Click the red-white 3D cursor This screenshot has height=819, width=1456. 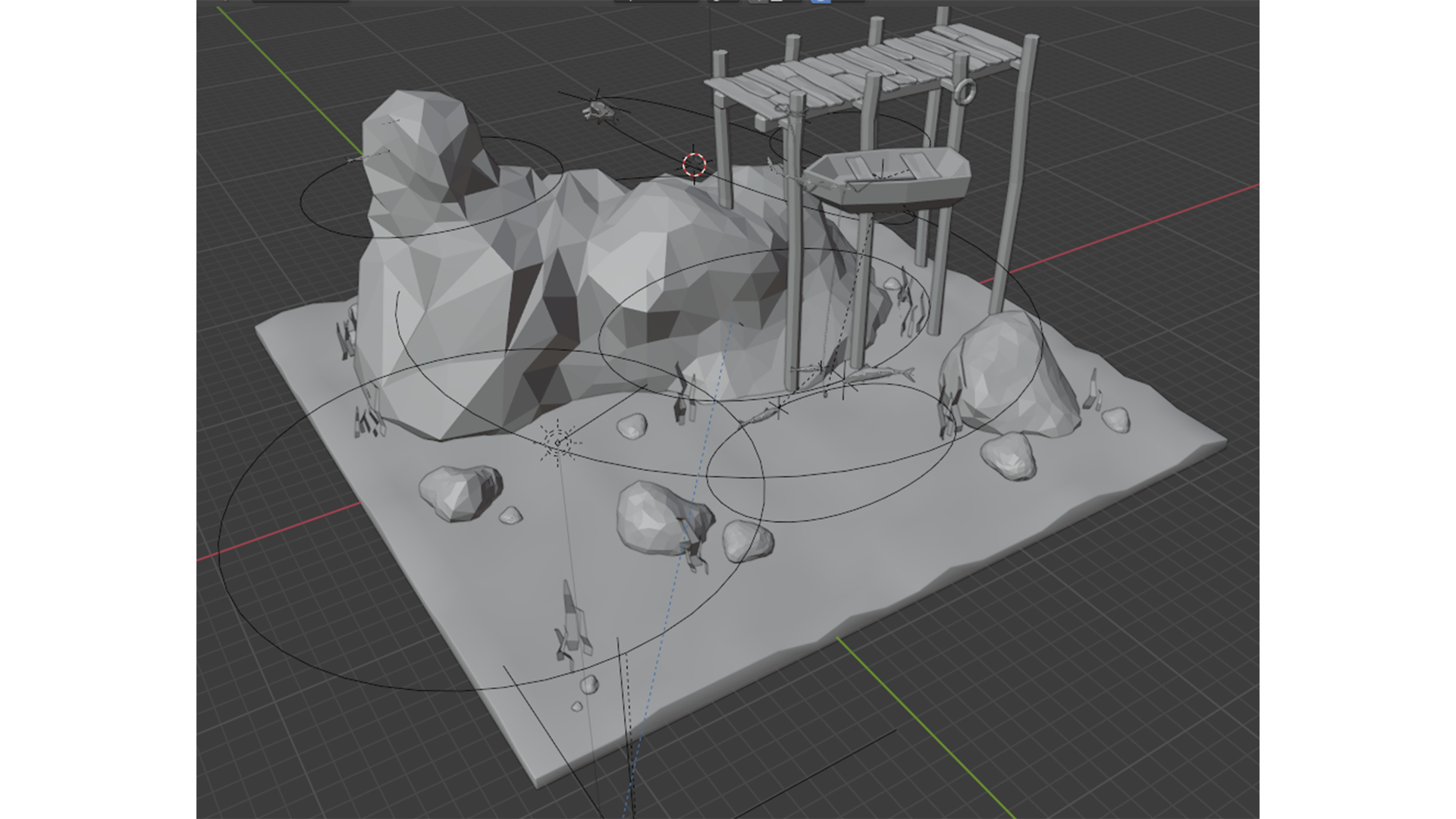tap(694, 165)
